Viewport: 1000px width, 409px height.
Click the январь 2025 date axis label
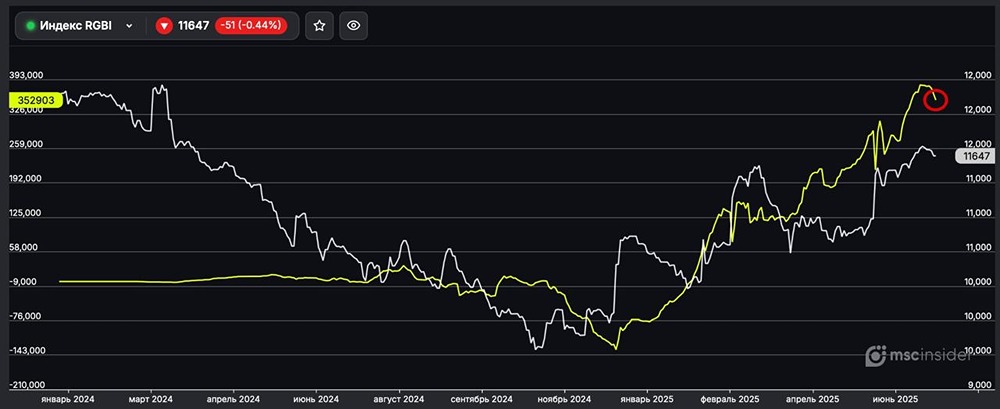[647, 397]
